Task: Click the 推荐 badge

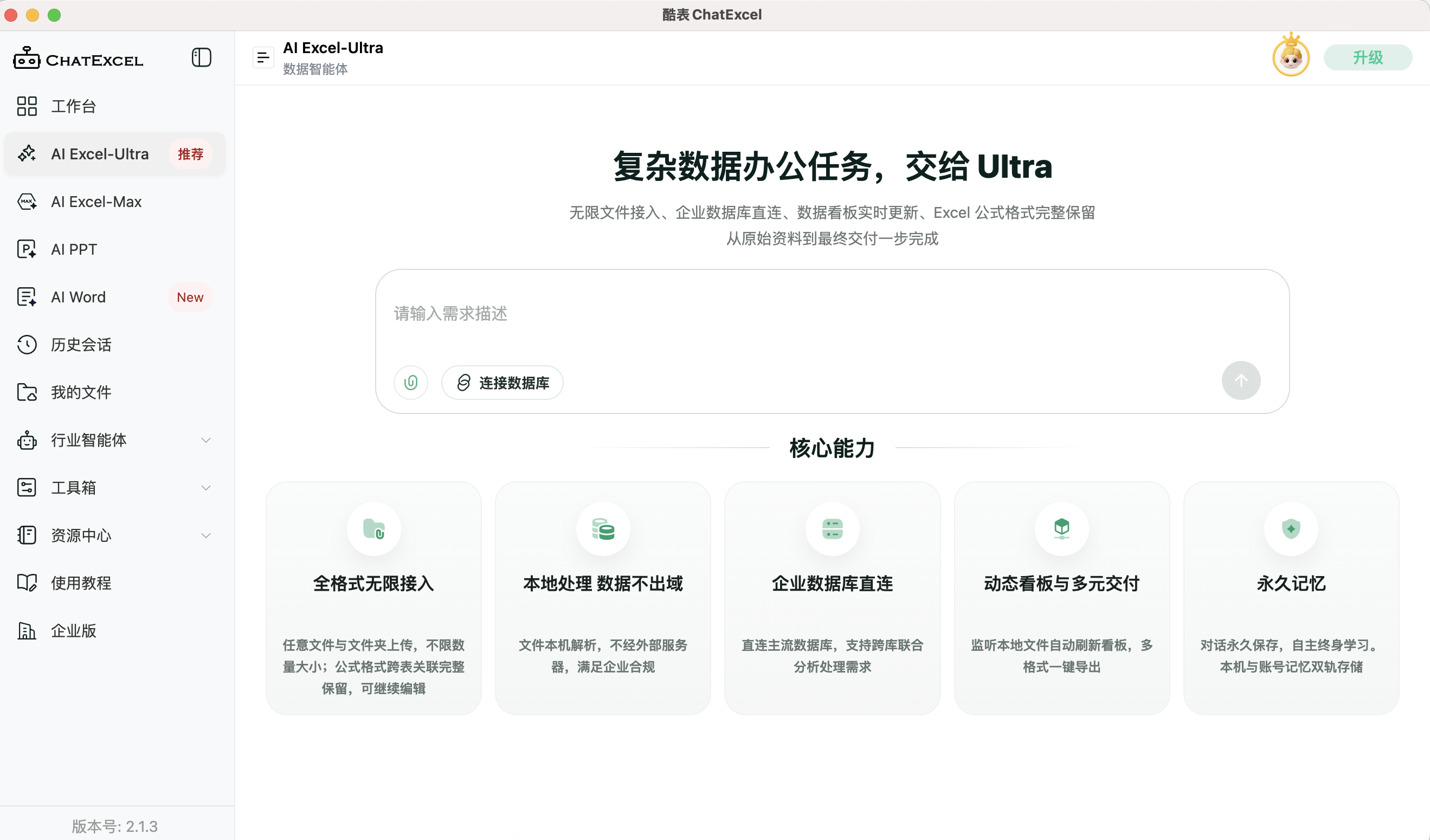Action: [x=190, y=154]
